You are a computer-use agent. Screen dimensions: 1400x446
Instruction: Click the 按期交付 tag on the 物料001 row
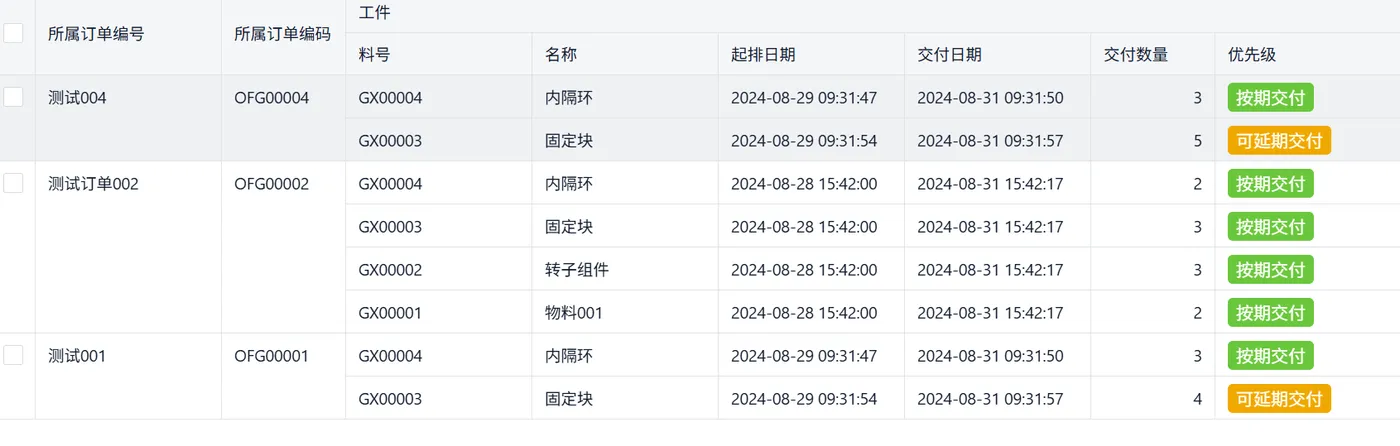[1270, 313]
